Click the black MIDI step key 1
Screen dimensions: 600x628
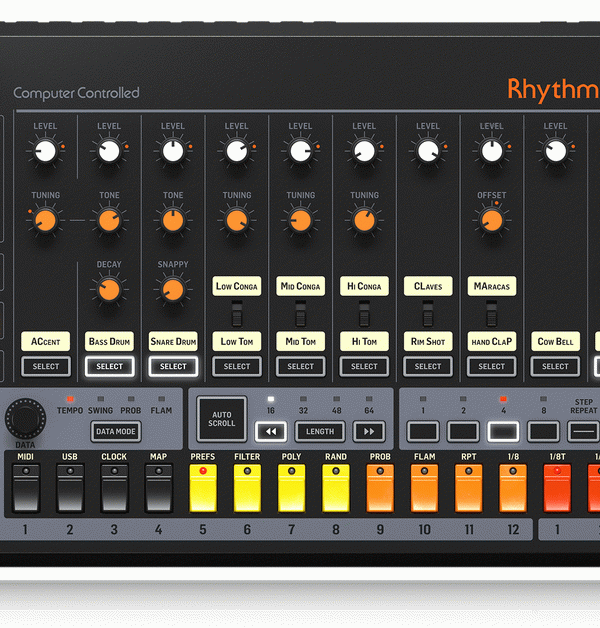pos(26,488)
